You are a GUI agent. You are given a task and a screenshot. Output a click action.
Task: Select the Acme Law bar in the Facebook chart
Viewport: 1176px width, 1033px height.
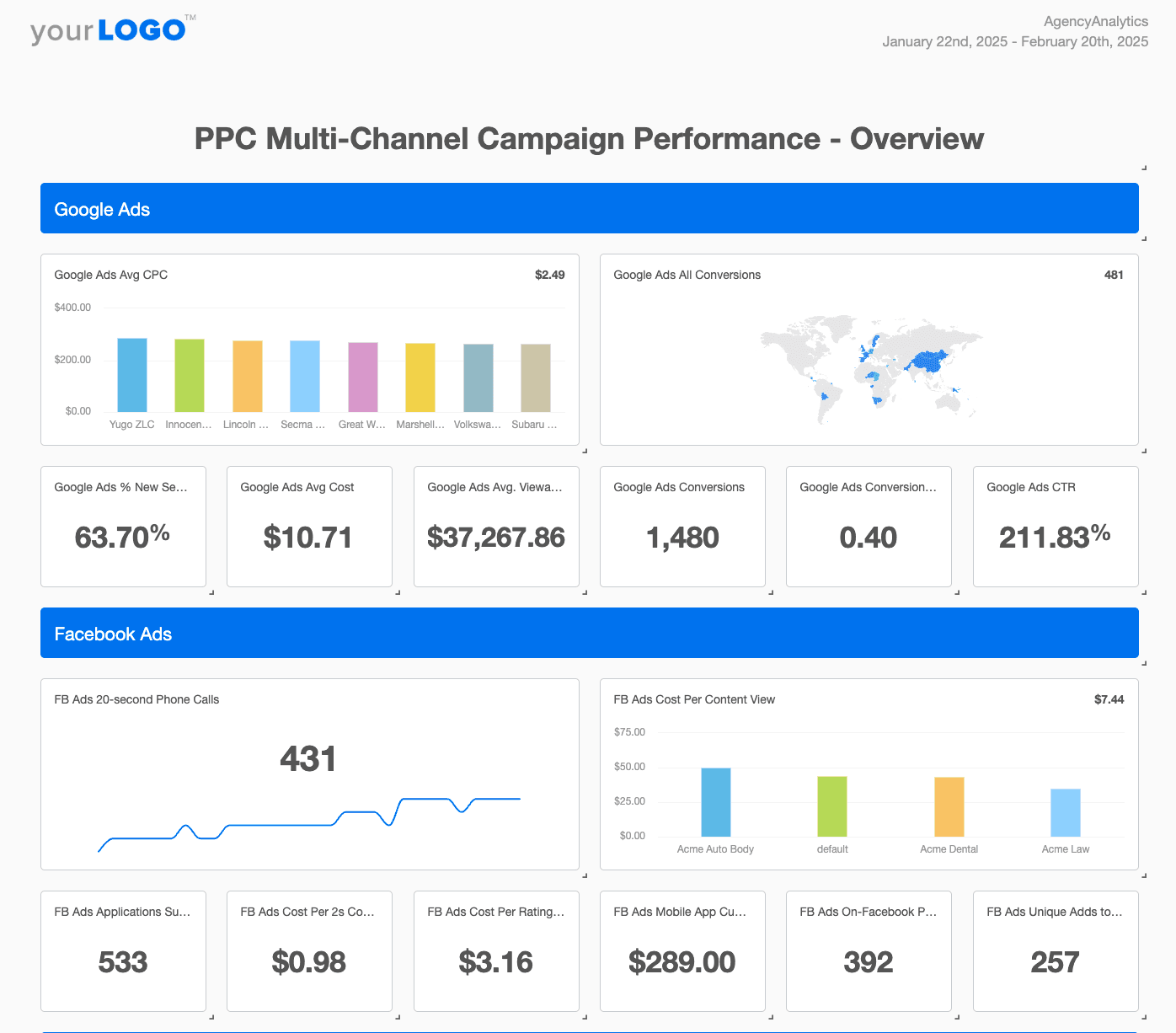[x=1065, y=814]
